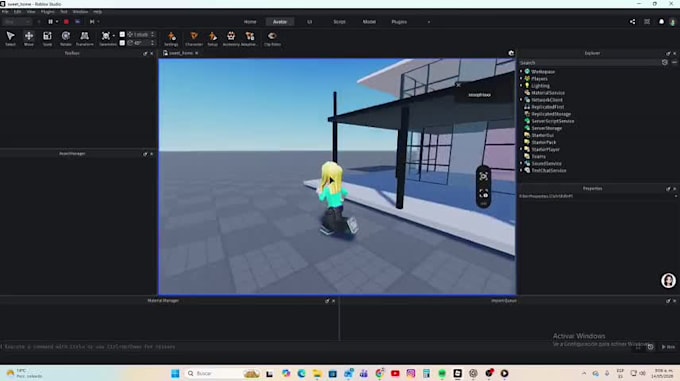Open the pause button dropdown arrow
Image resolution: width=680 pixels, height=381 pixels.
point(57,22)
